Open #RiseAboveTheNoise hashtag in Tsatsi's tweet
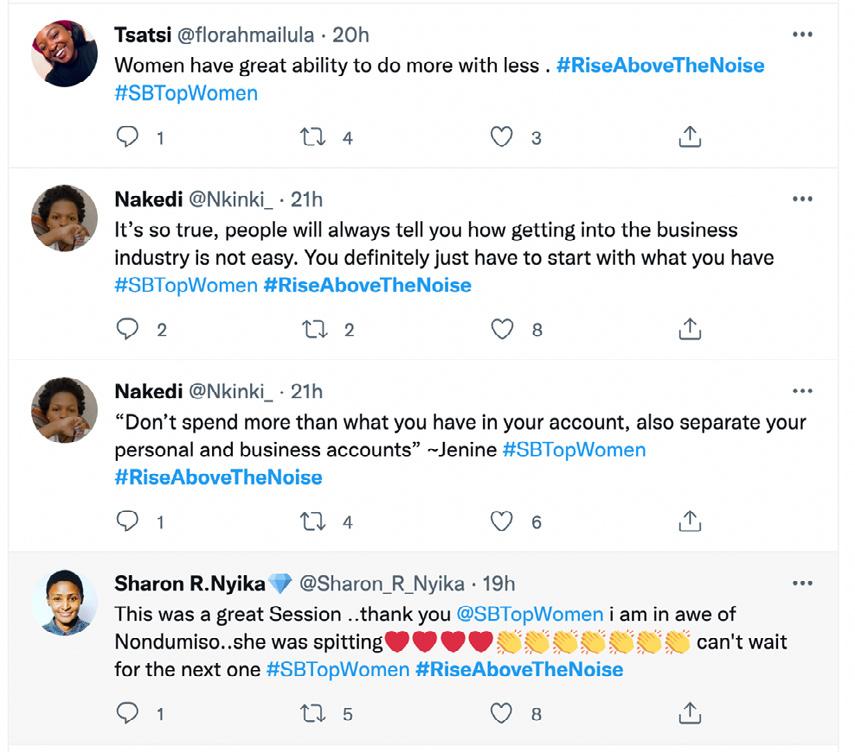Viewport: 855px width, 752px height. [x=660, y=65]
